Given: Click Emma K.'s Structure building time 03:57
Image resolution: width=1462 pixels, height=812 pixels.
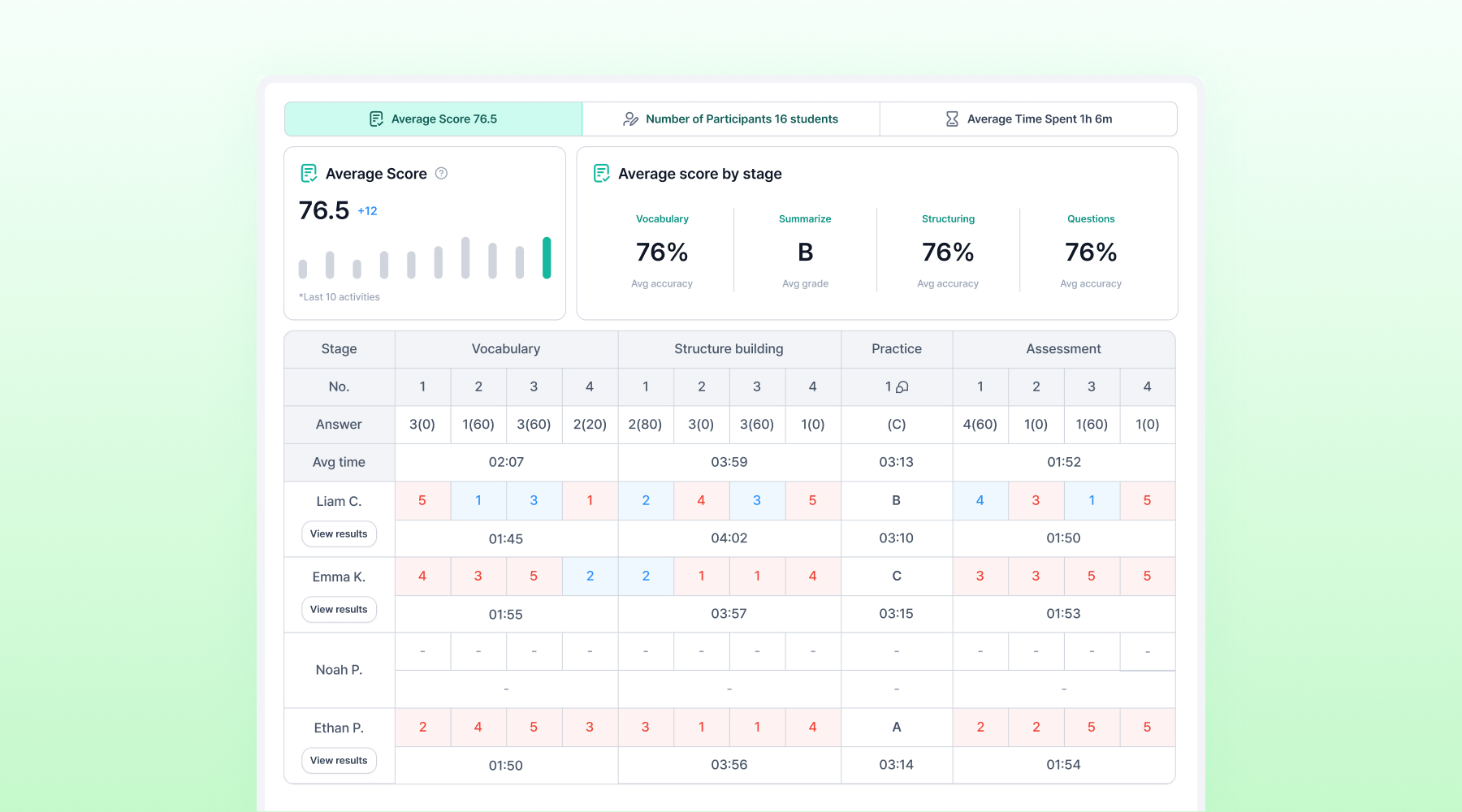Looking at the screenshot, I should click(x=729, y=614).
